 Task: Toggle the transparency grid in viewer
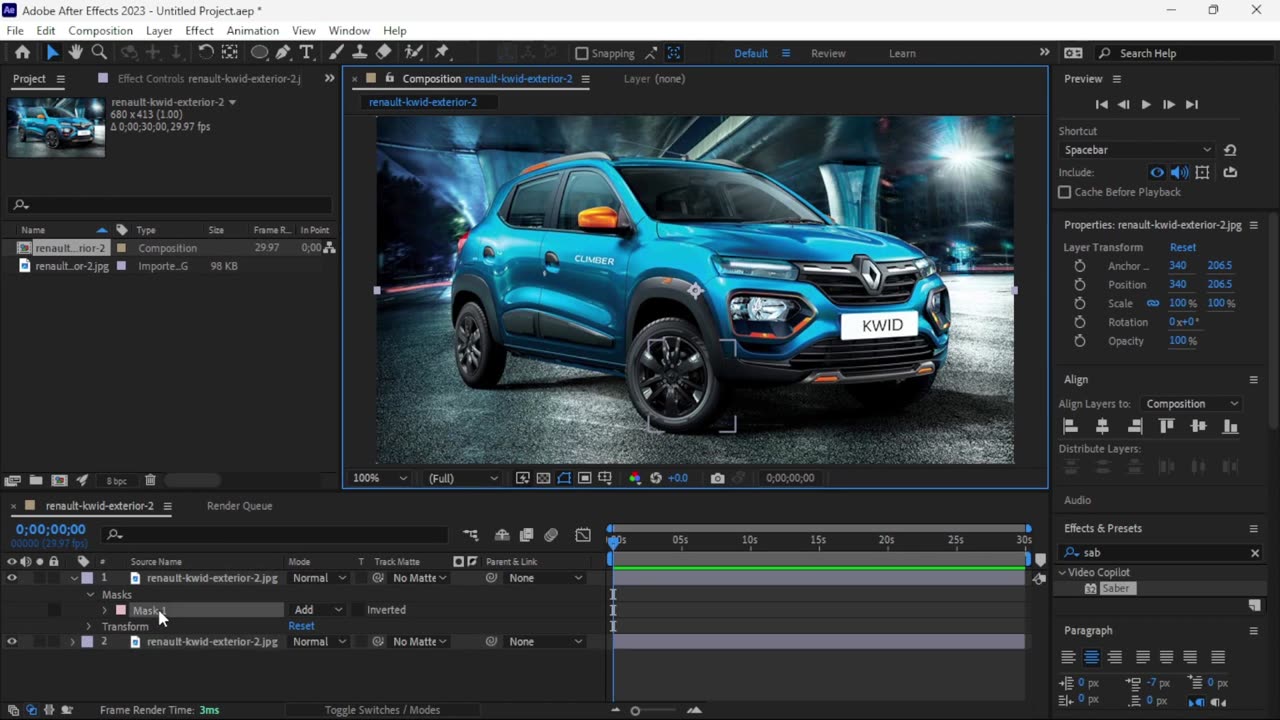544,478
